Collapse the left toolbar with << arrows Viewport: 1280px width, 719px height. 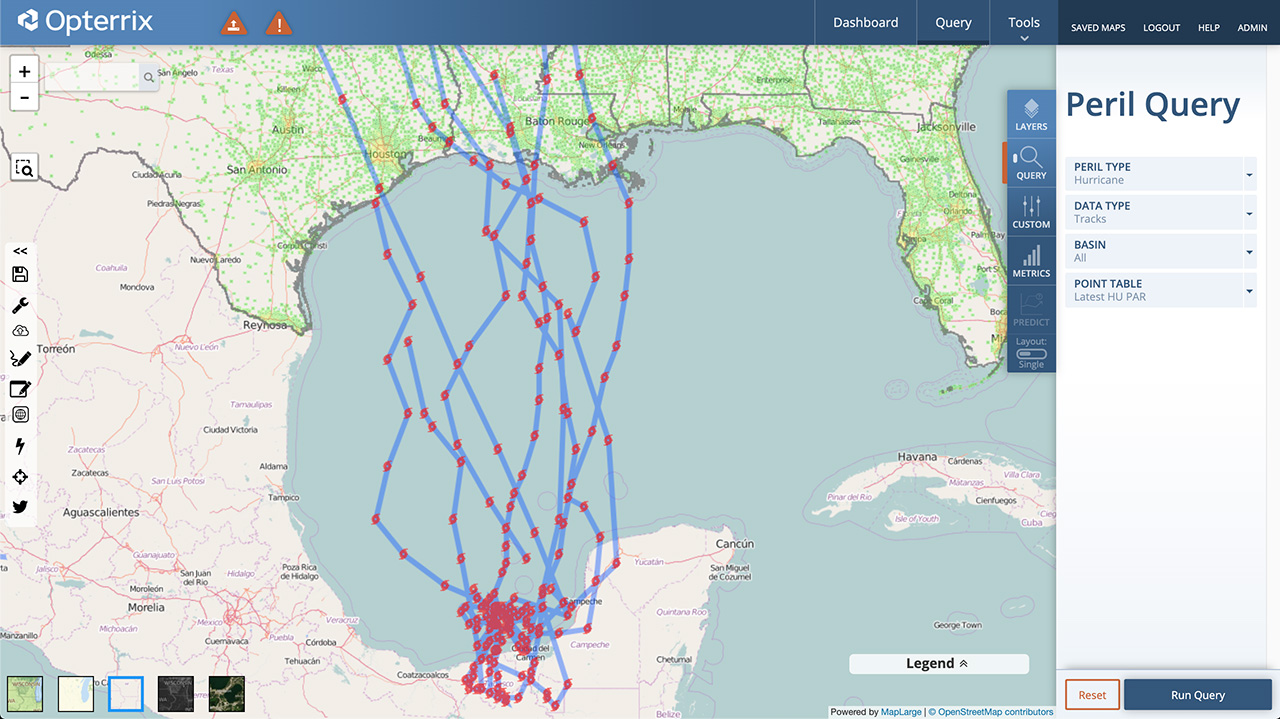(20, 251)
